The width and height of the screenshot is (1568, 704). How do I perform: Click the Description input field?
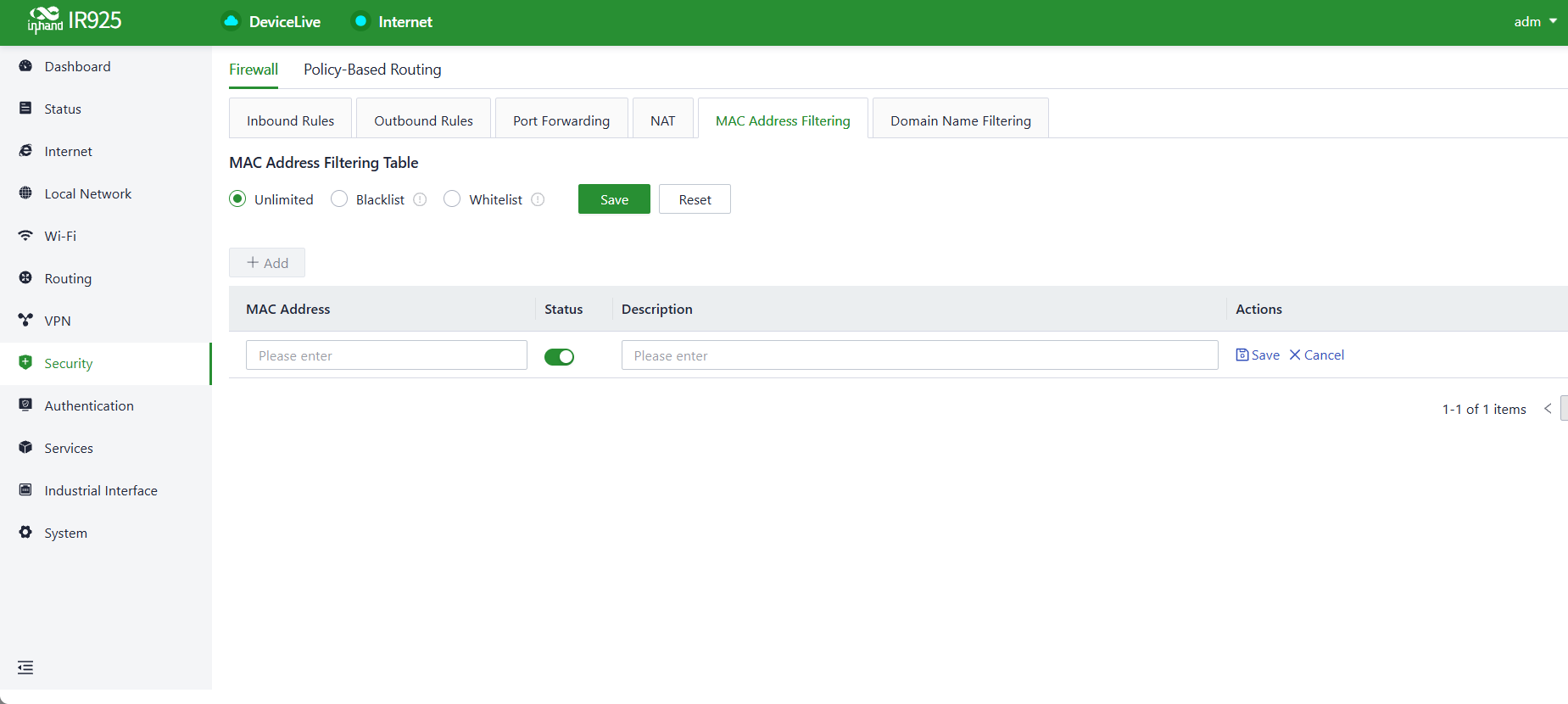click(x=920, y=355)
